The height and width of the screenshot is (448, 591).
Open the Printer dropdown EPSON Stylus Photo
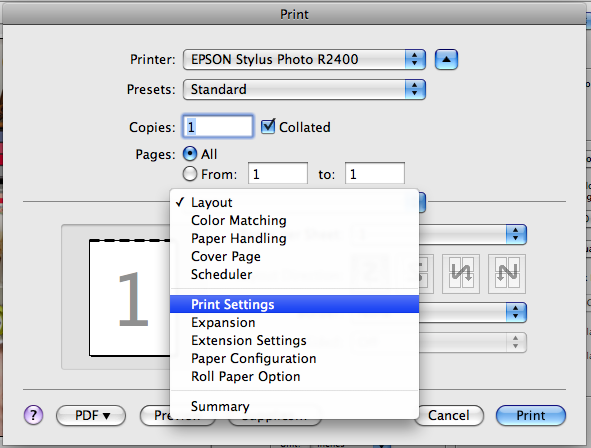coord(304,60)
